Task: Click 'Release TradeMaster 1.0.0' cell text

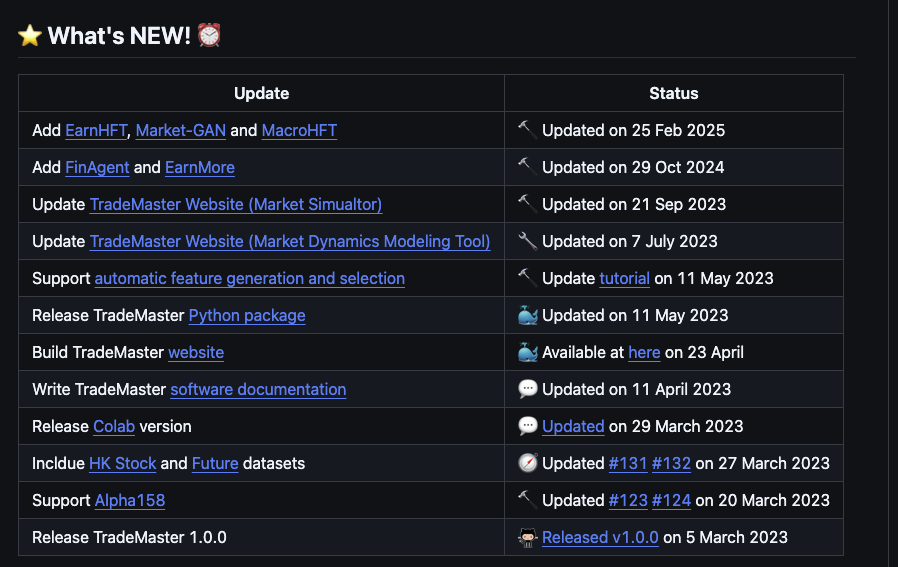Action: pos(129,537)
